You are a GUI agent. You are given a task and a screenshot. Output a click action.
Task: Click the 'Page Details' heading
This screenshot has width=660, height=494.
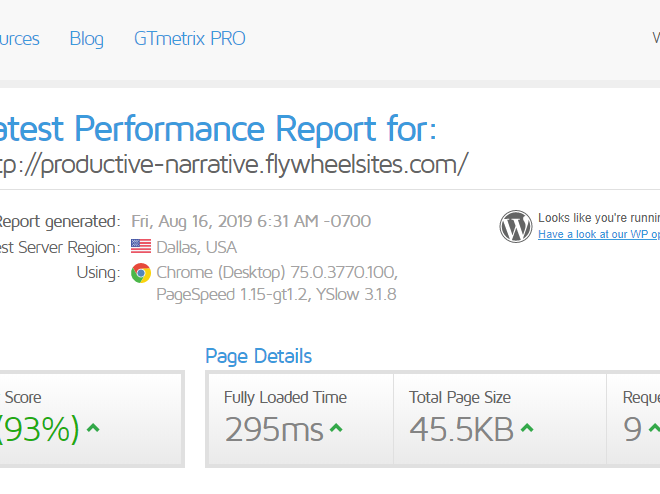click(x=258, y=356)
